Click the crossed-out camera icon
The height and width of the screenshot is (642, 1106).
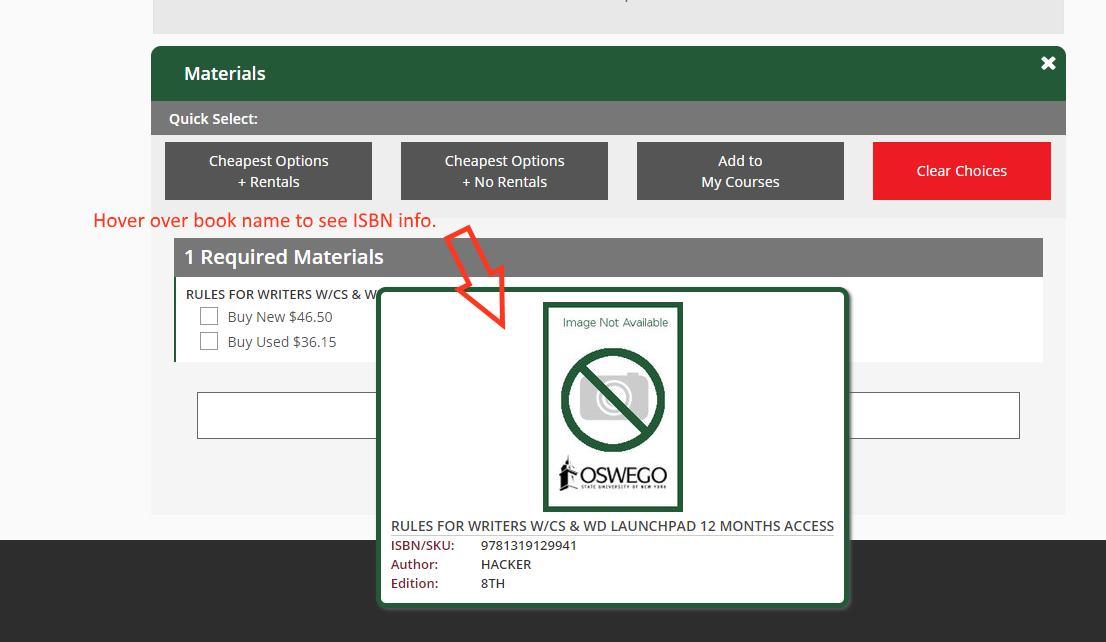[x=612, y=398]
